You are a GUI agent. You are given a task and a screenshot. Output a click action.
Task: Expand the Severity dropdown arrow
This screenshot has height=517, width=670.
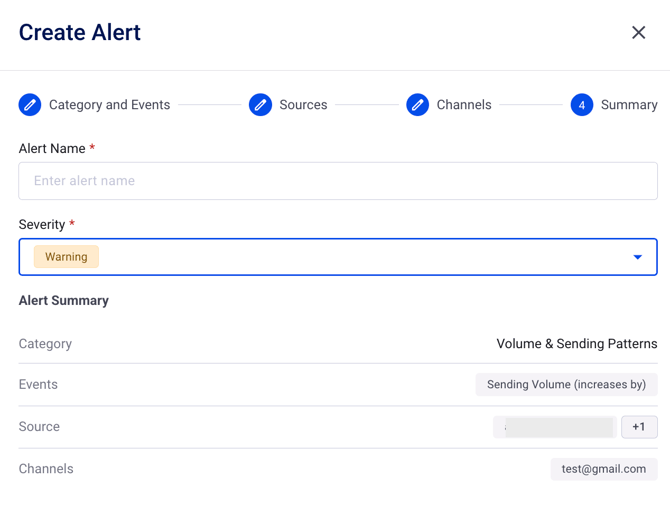(637, 257)
